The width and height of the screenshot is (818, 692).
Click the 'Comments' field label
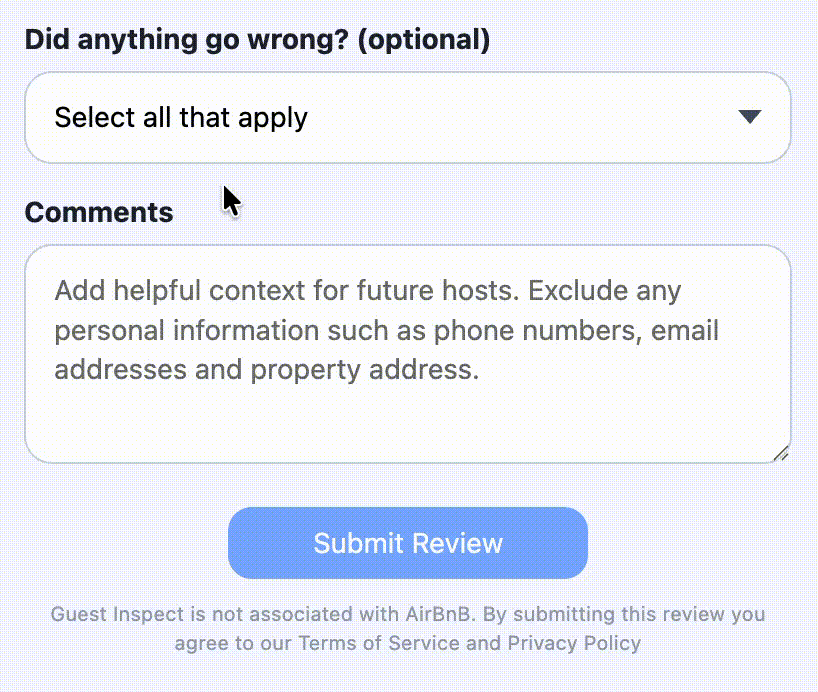(x=98, y=212)
